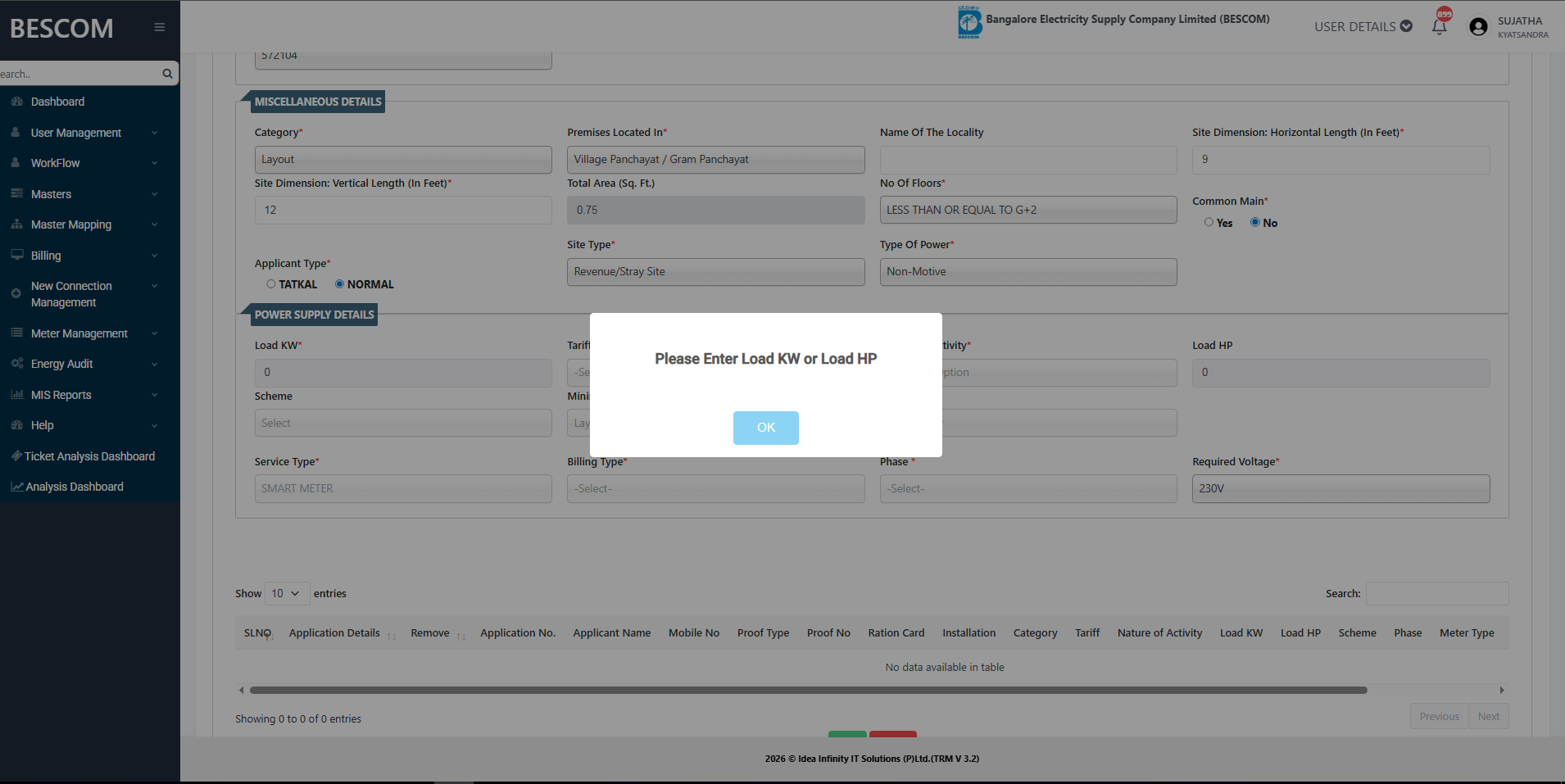Screen dimensions: 1565x784
Task: Click the WorkFlow sidebar icon
Action: [16, 163]
